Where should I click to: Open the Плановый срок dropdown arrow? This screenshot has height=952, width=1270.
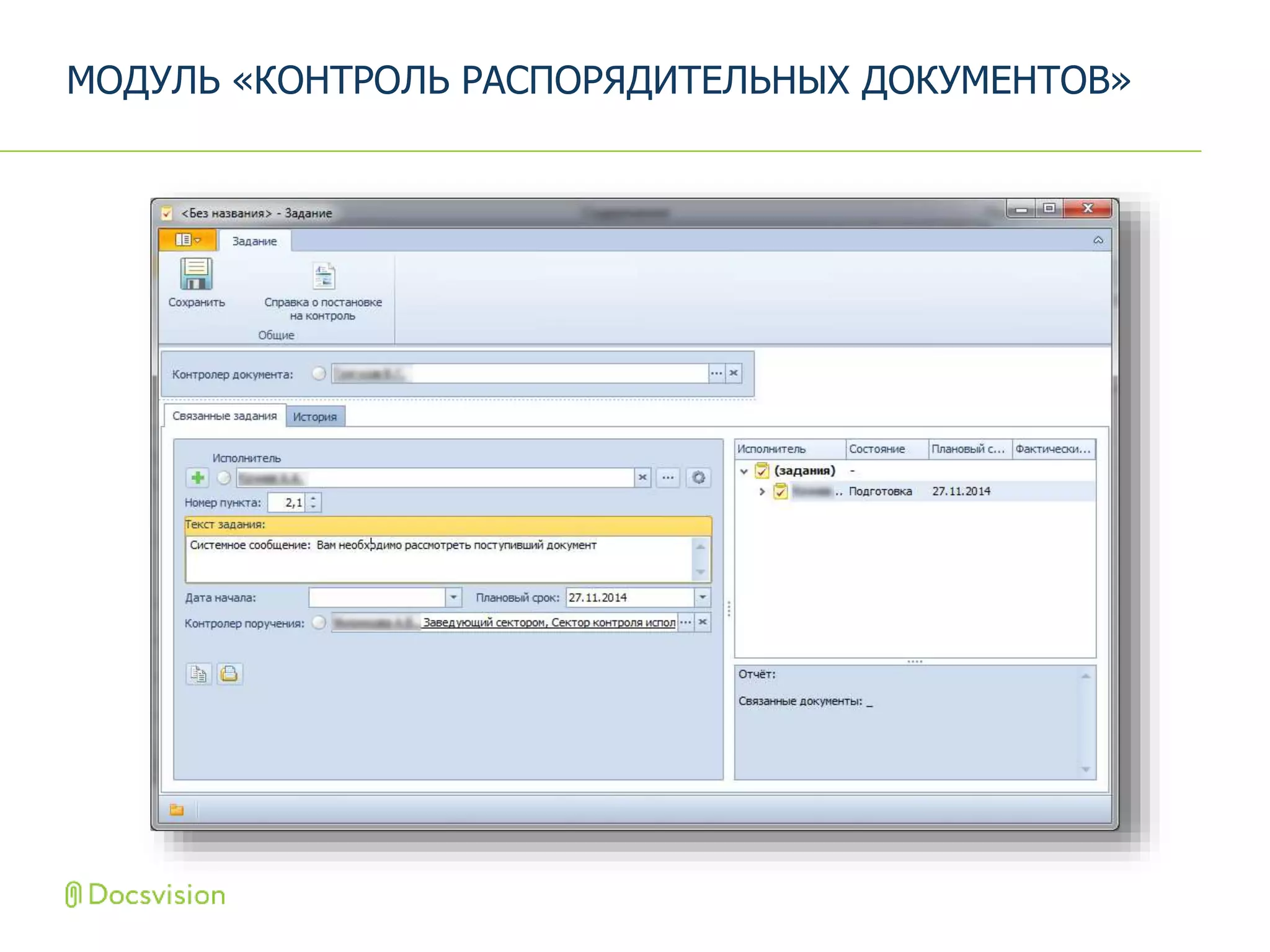pyautogui.click(x=703, y=597)
